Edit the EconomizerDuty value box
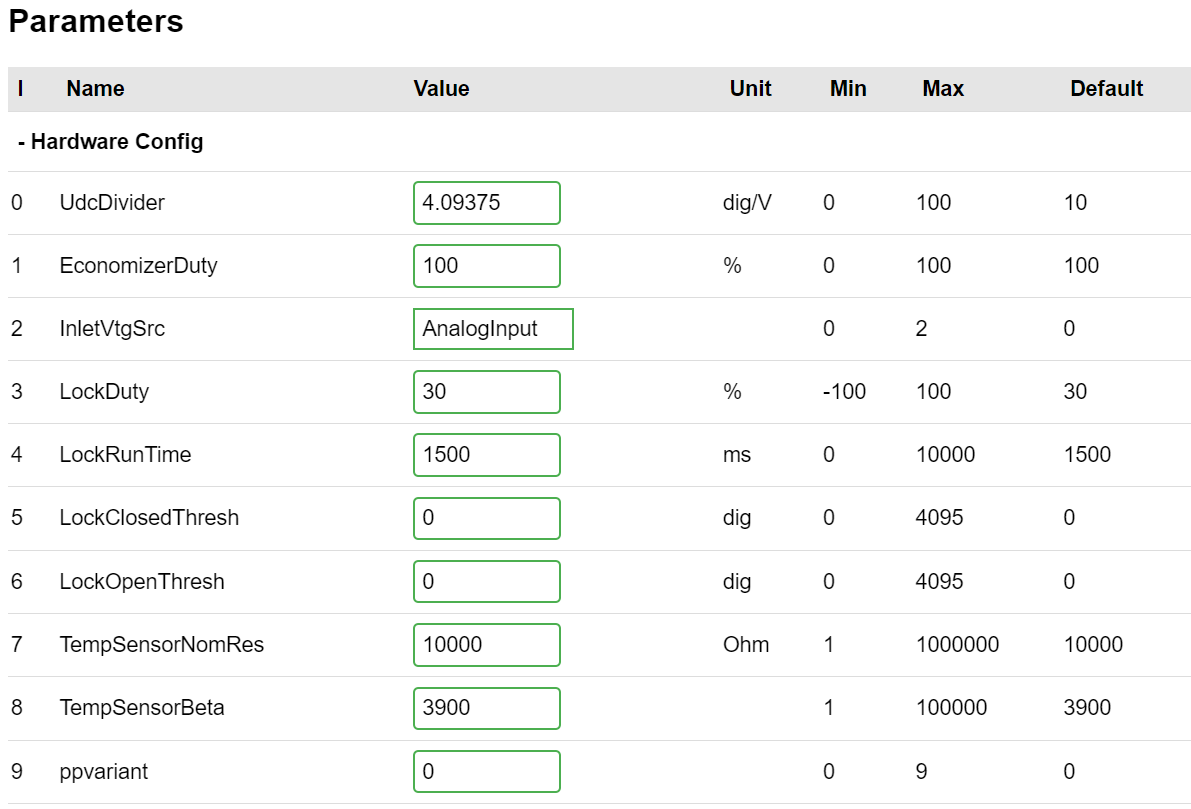Image resolution: width=1191 pixels, height=809 pixels. (486, 266)
